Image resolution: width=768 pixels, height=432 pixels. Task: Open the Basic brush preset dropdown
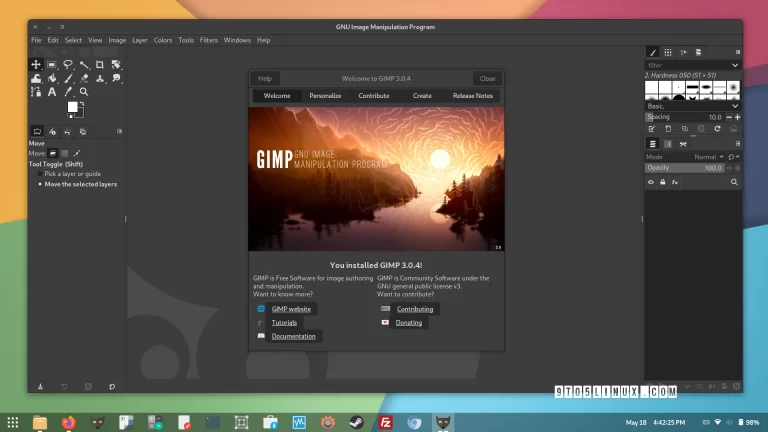pyautogui.click(x=735, y=105)
